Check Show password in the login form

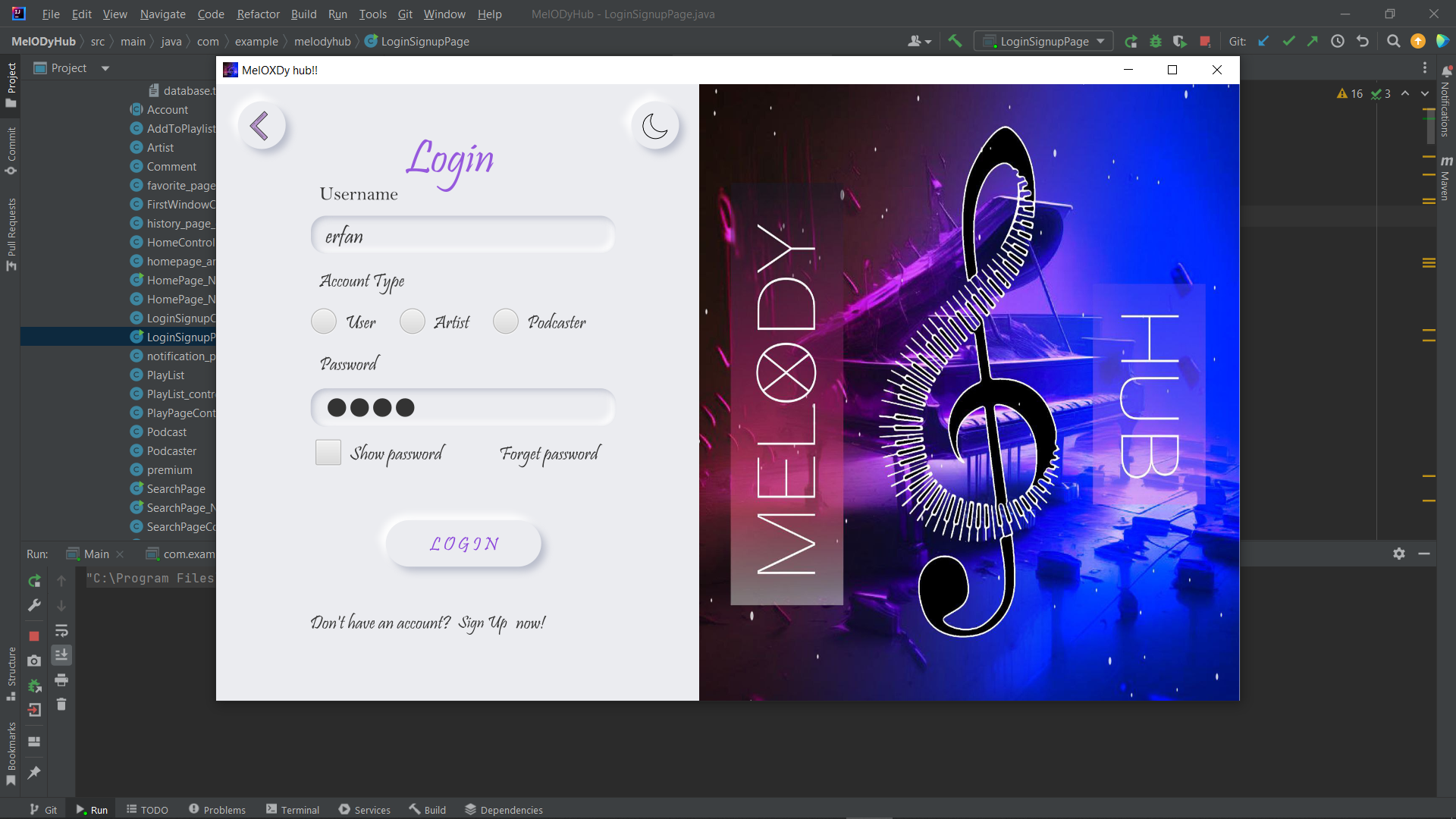coord(328,452)
